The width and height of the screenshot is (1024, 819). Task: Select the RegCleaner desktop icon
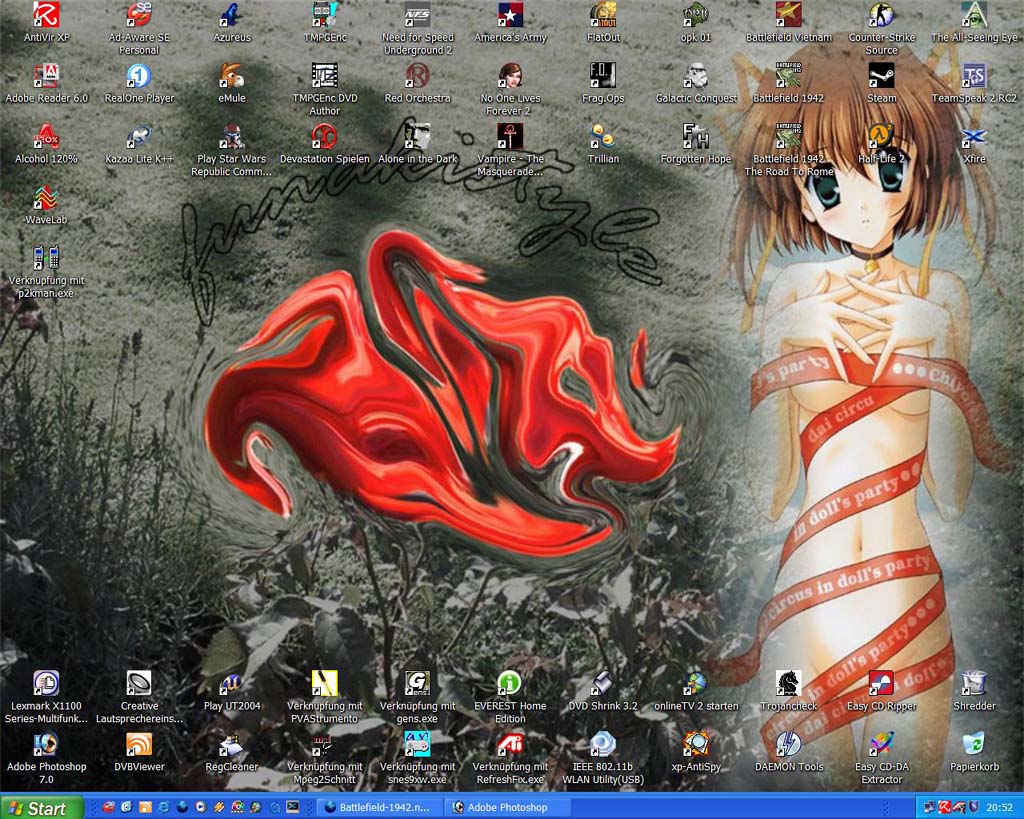pyautogui.click(x=232, y=744)
